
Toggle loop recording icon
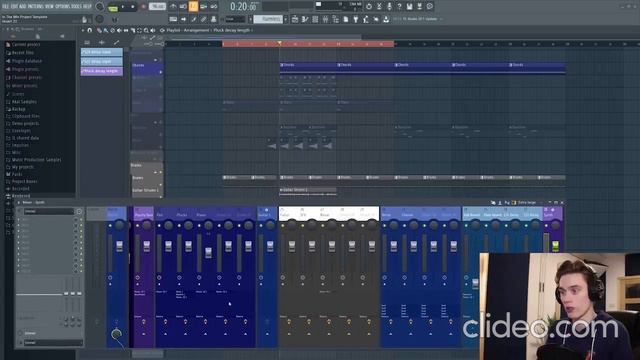point(213,7)
